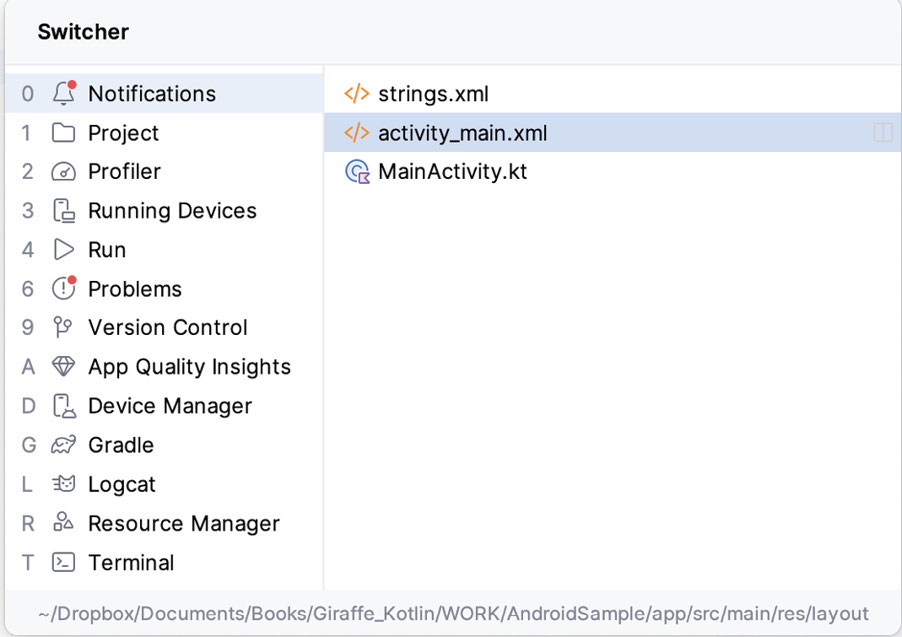Viewport: 902px width, 637px height.
Task: Click the App Quality Insights diamond icon
Action: tap(64, 367)
